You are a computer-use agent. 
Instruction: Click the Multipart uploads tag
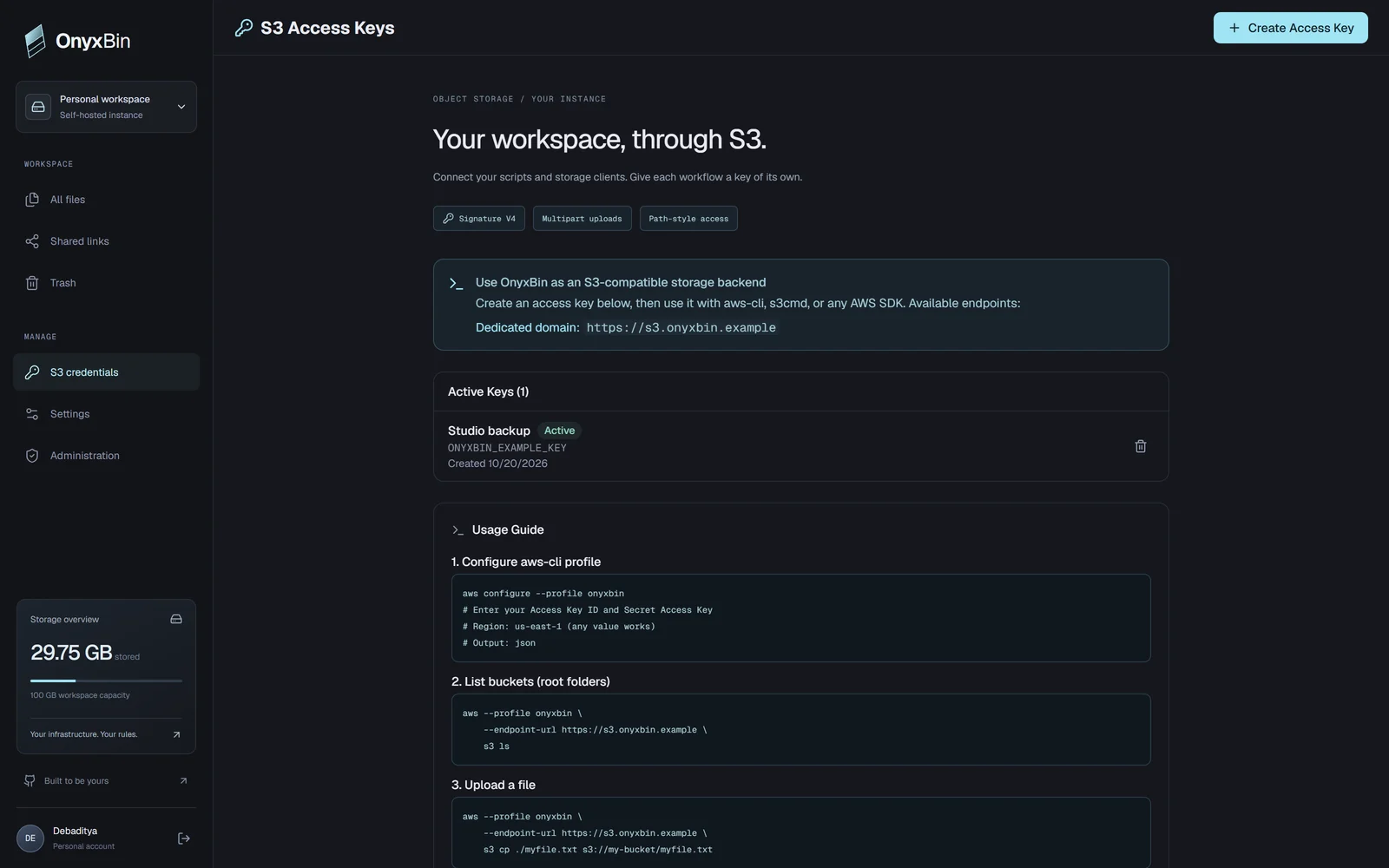pos(582,219)
